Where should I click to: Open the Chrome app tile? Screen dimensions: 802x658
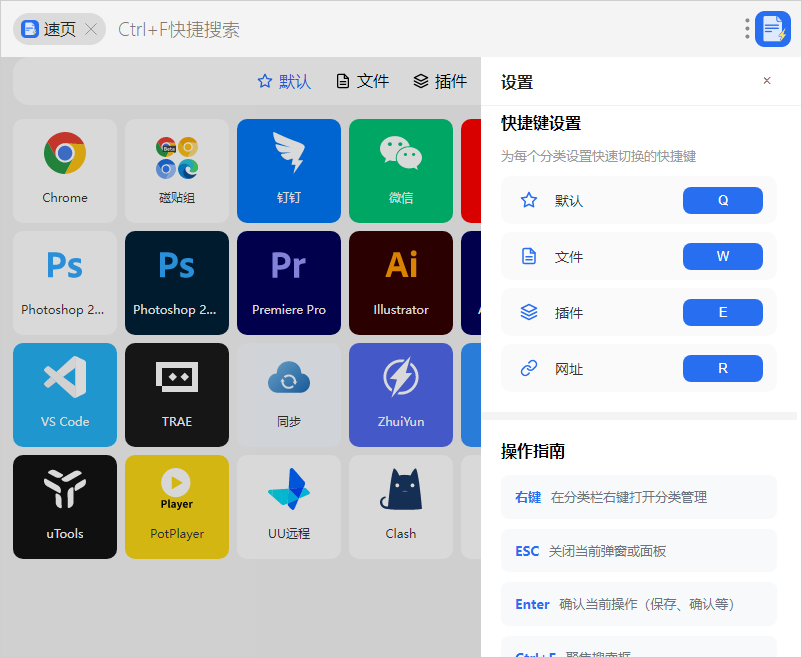[65, 171]
